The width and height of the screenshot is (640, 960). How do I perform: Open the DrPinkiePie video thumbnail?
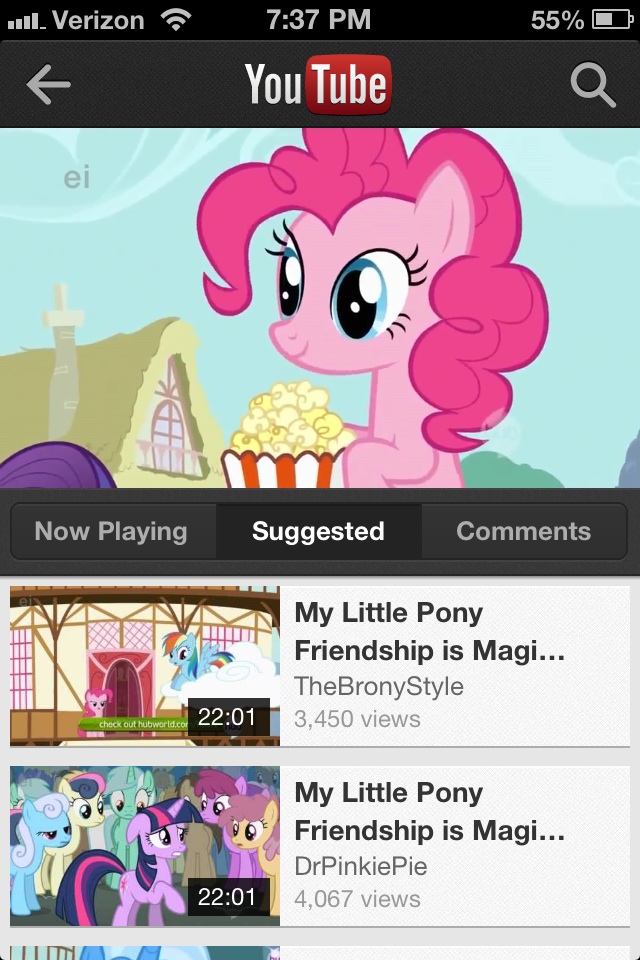145,846
